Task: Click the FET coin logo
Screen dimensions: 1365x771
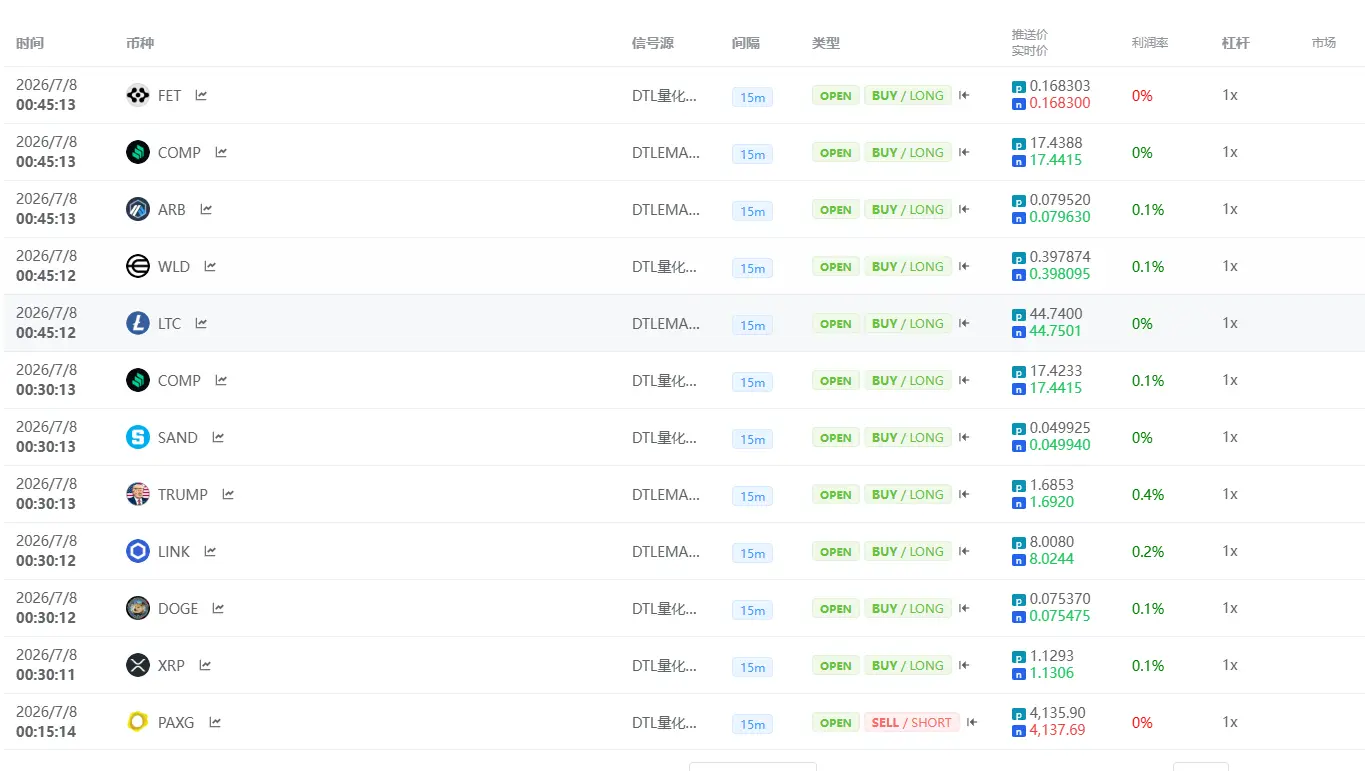Action: point(138,95)
